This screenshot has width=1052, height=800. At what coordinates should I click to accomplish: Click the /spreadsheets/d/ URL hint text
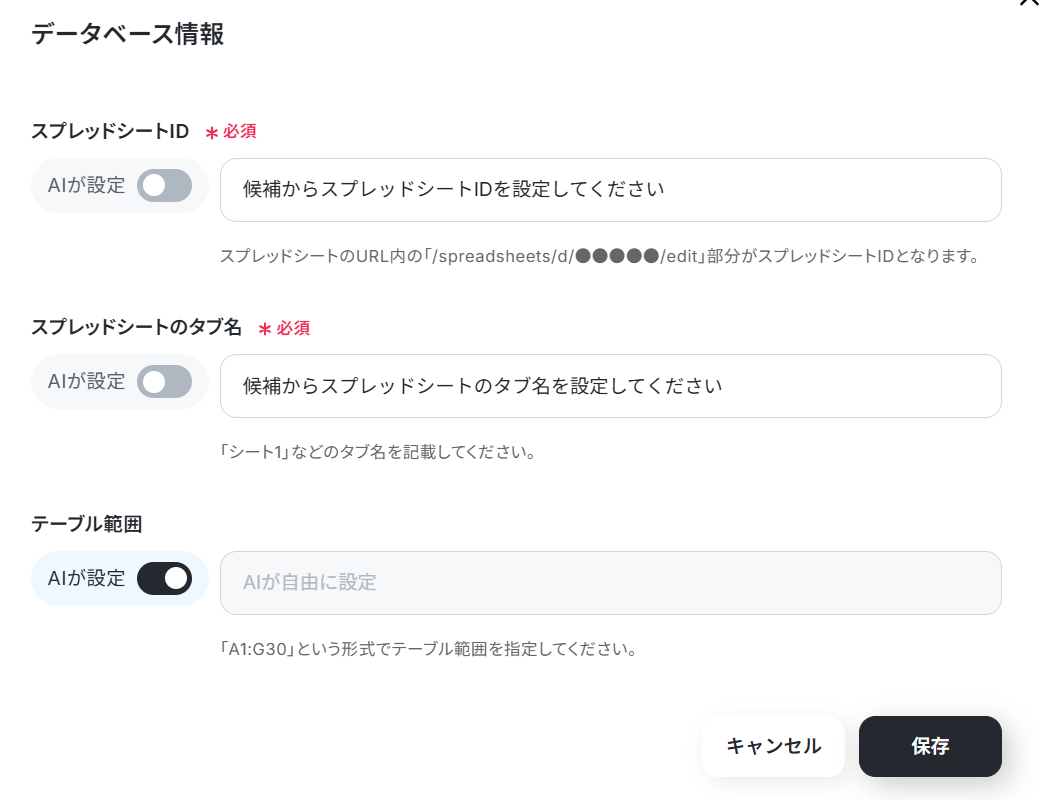[x=601, y=256]
